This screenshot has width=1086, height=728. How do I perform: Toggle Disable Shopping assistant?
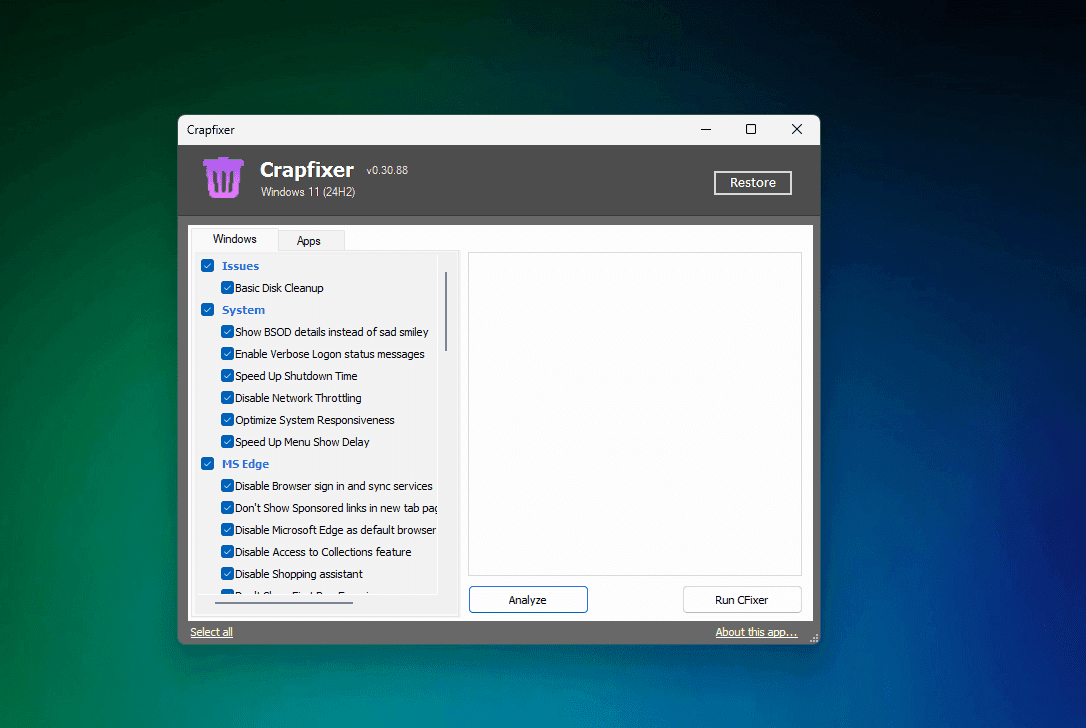tap(227, 573)
